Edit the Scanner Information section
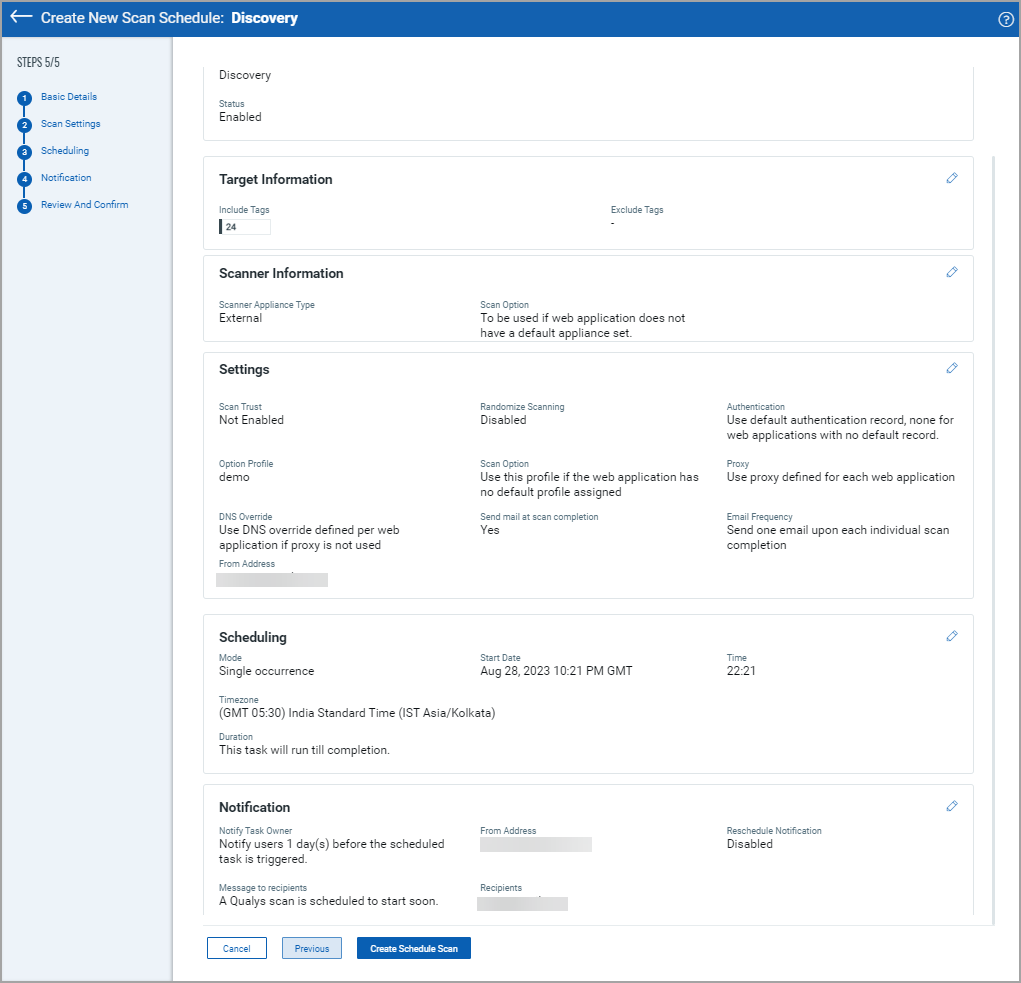 [951, 272]
